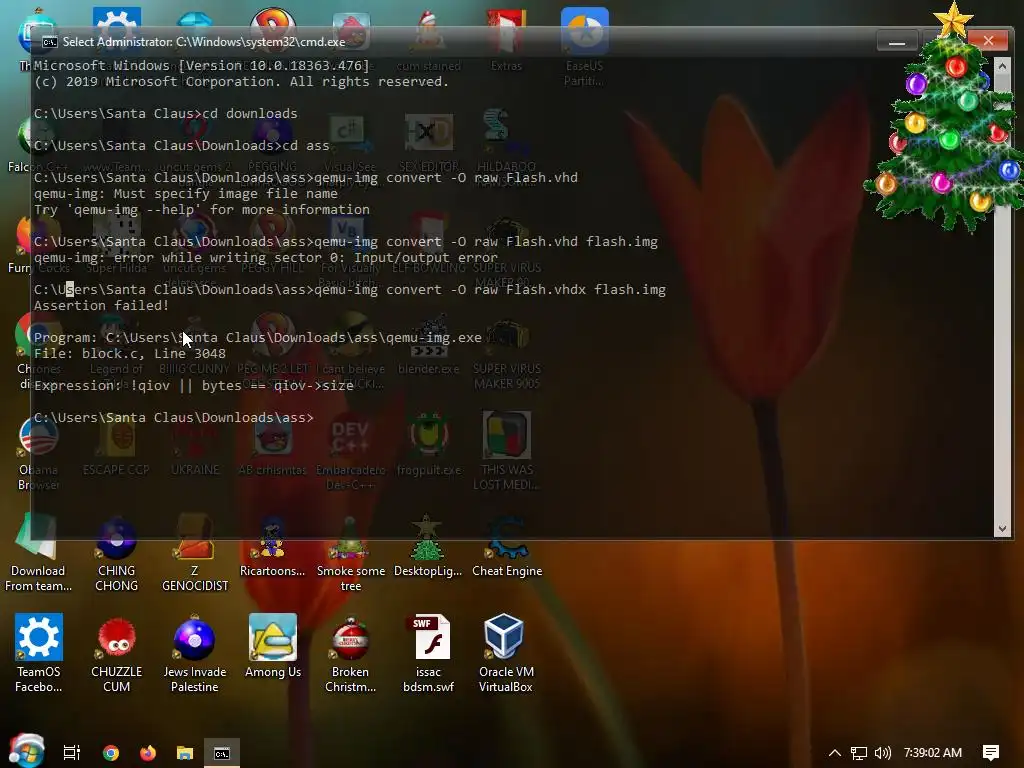Image resolution: width=1024 pixels, height=768 pixels.
Task: Open the Action Center notifications icon
Action: (991, 753)
